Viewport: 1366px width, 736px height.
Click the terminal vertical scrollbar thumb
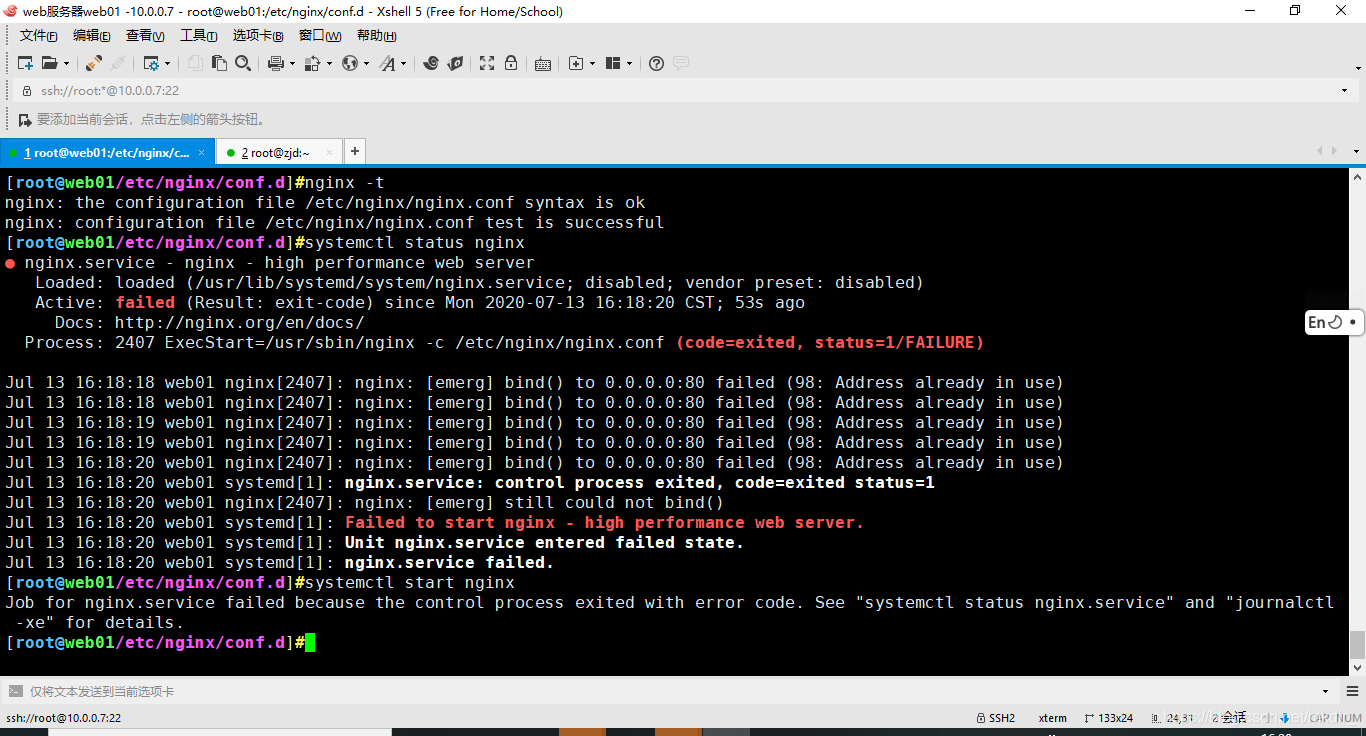tap(1357, 644)
